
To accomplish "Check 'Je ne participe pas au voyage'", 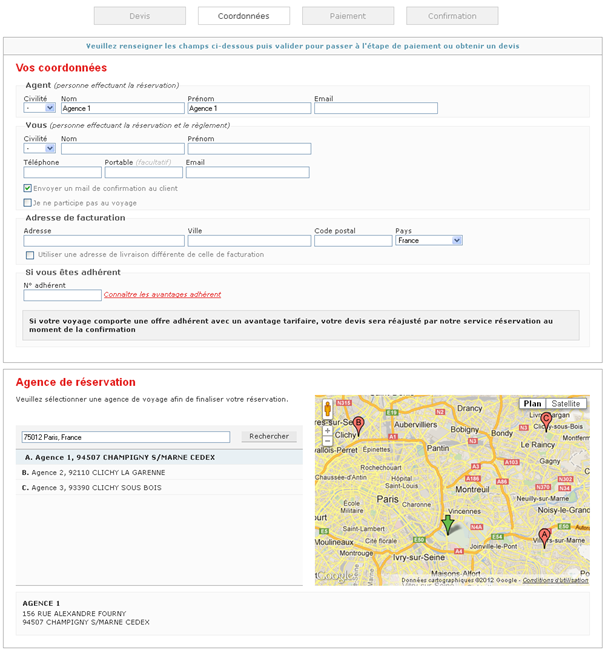I will click(x=28, y=203).
